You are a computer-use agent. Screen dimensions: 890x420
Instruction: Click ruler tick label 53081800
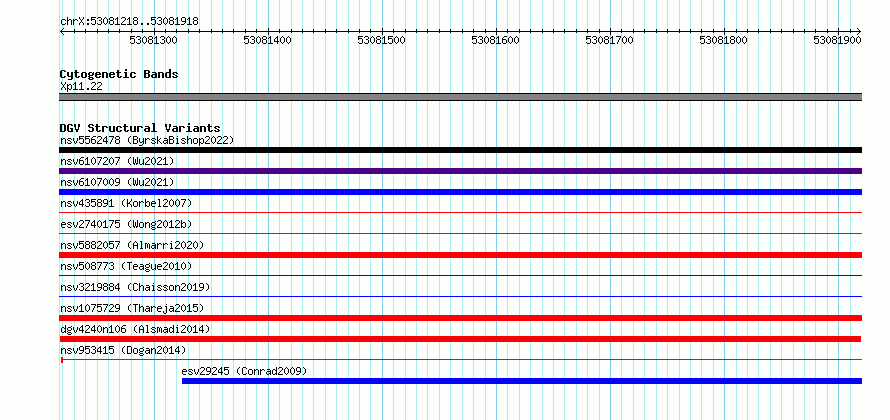tap(724, 40)
